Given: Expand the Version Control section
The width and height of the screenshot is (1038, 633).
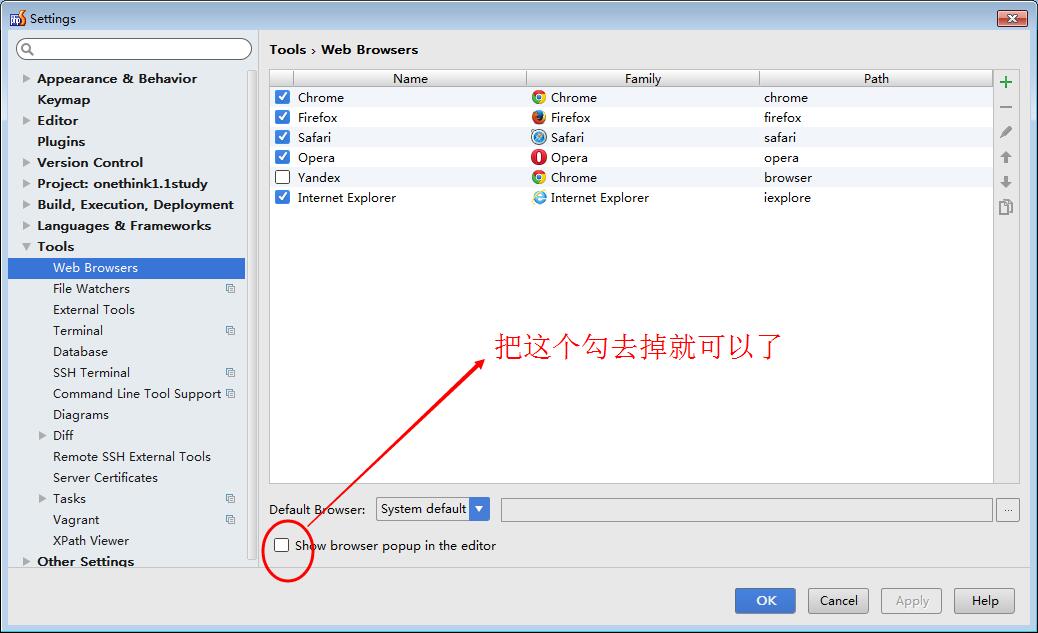Looking at the screenshot, I should tap(26, 162).
